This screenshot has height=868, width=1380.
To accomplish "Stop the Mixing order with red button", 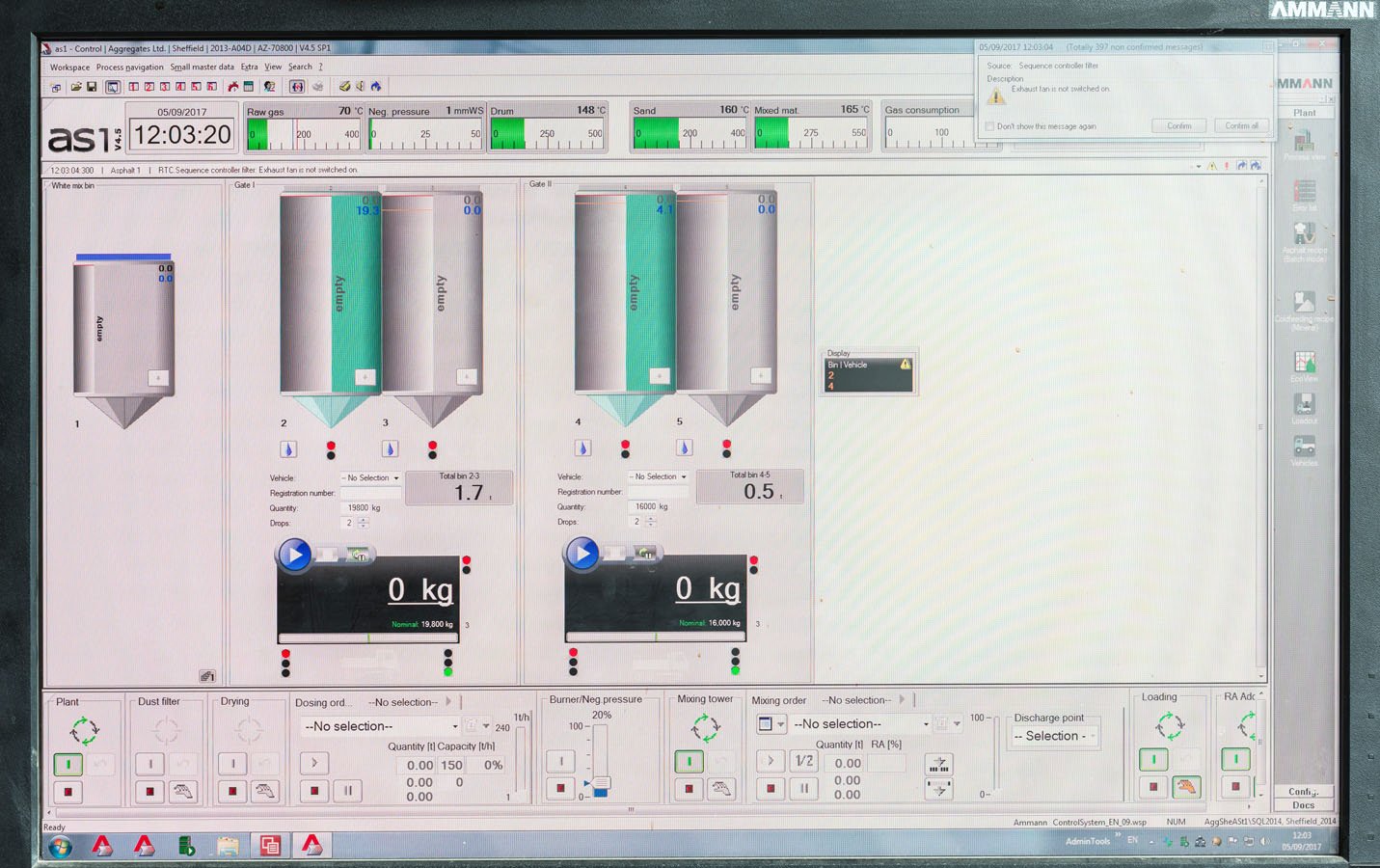I will point(771,788).
